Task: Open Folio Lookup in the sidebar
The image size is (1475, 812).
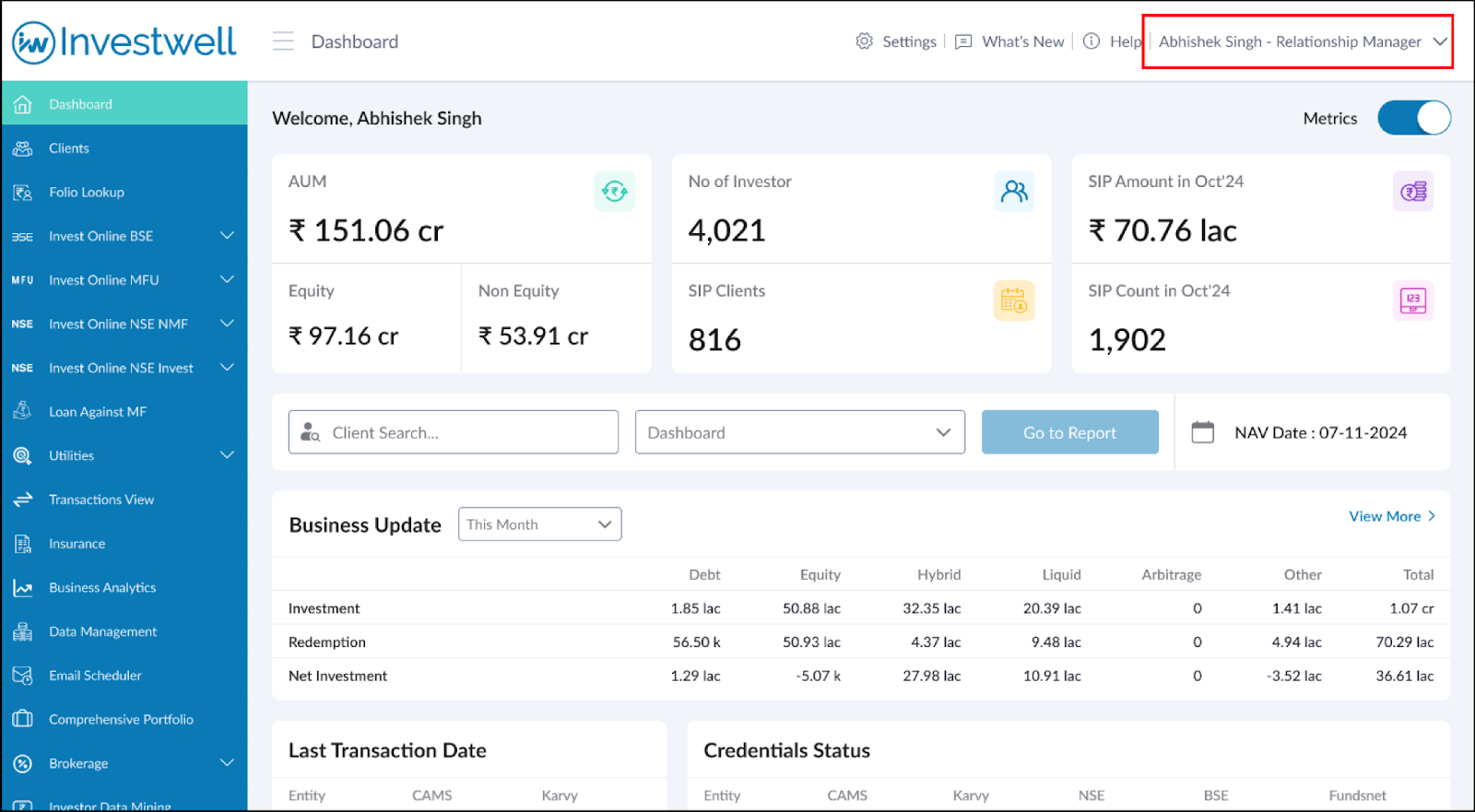Action: [x=124, y=193]
